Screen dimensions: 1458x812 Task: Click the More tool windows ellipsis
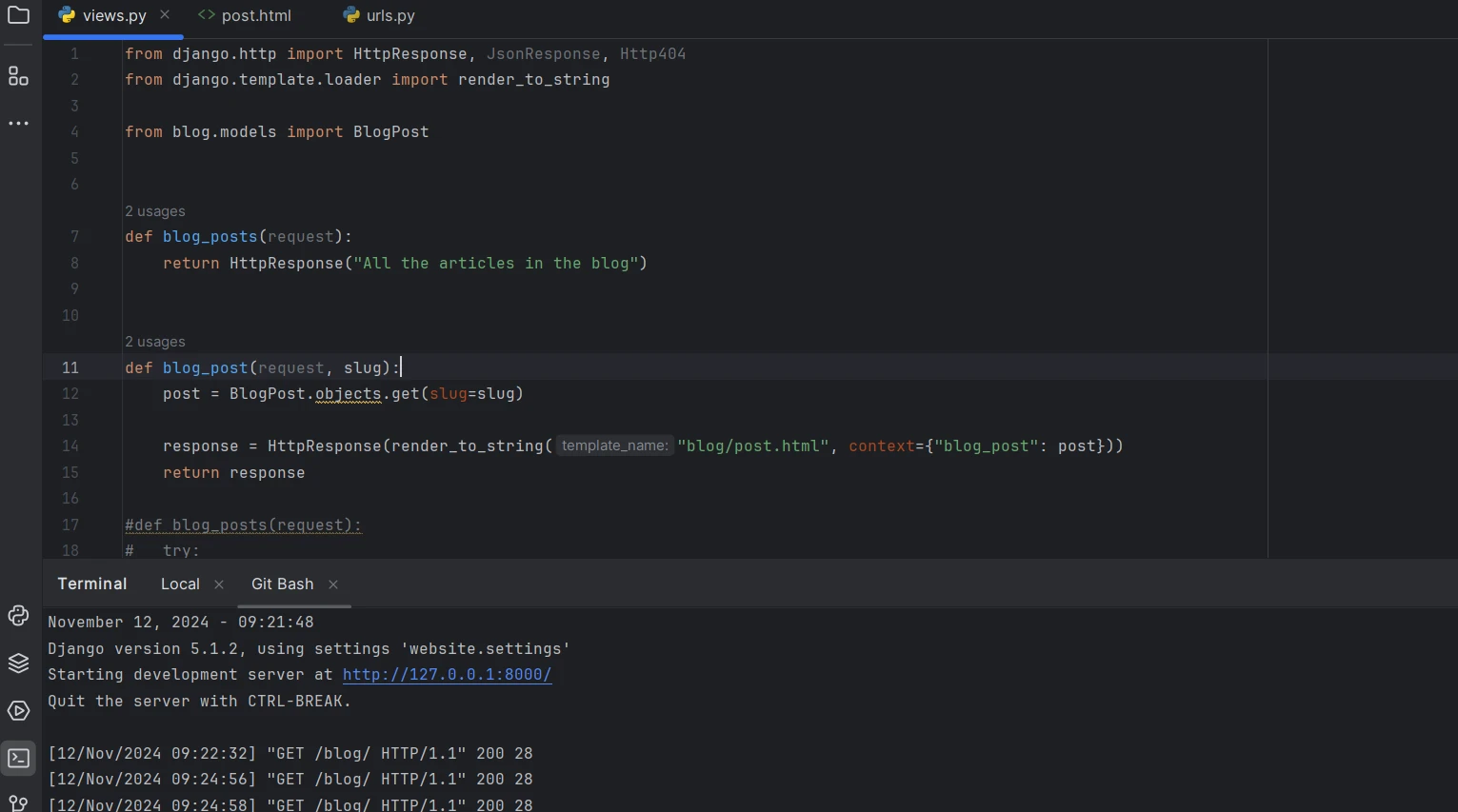(18, 124)
